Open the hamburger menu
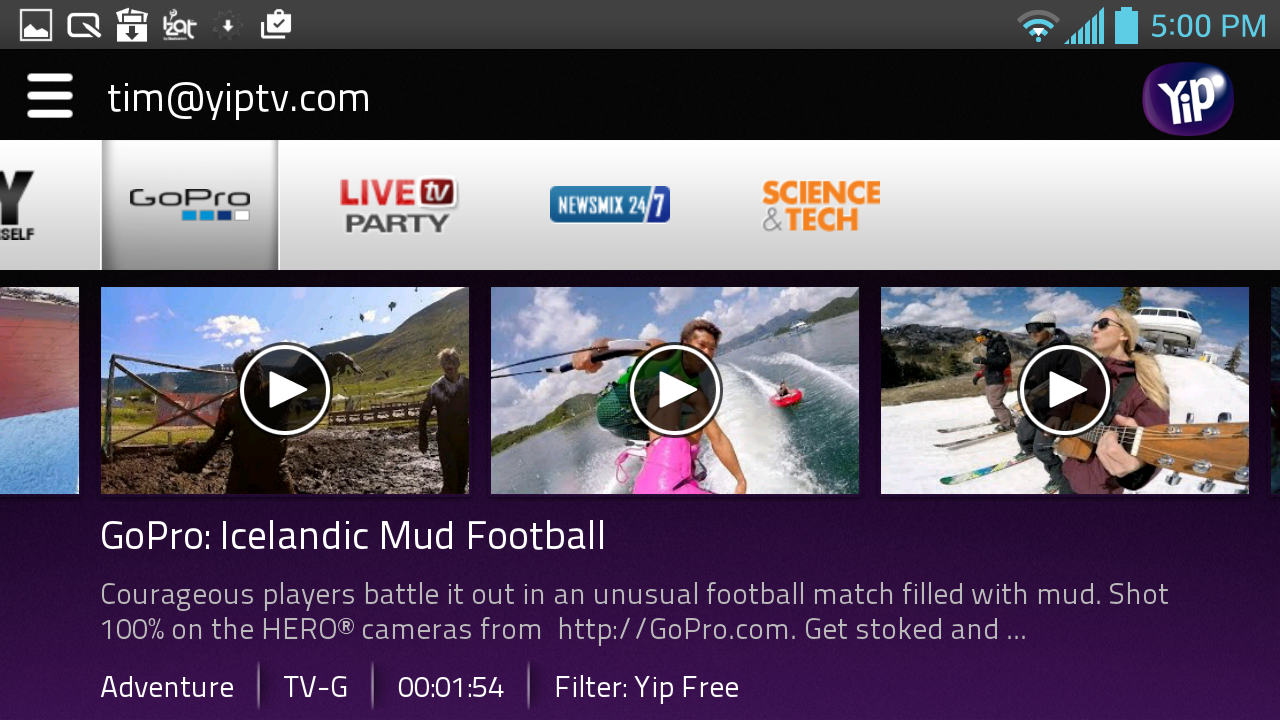This screenshot has width=1280, height=720. pyautogui.click(x=50, y=96)
